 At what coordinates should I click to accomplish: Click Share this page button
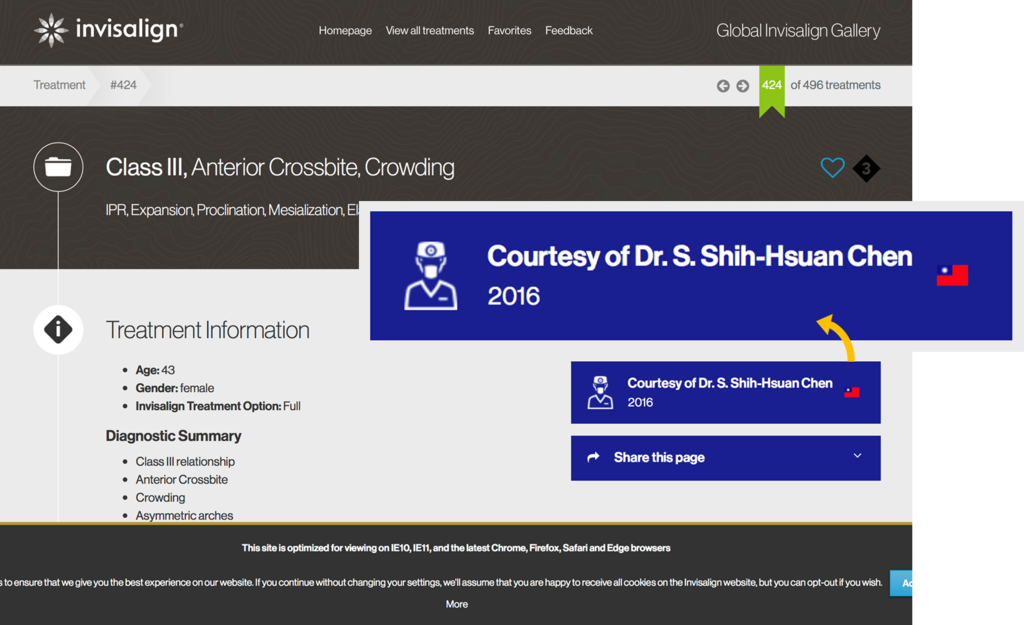[726, 458]
